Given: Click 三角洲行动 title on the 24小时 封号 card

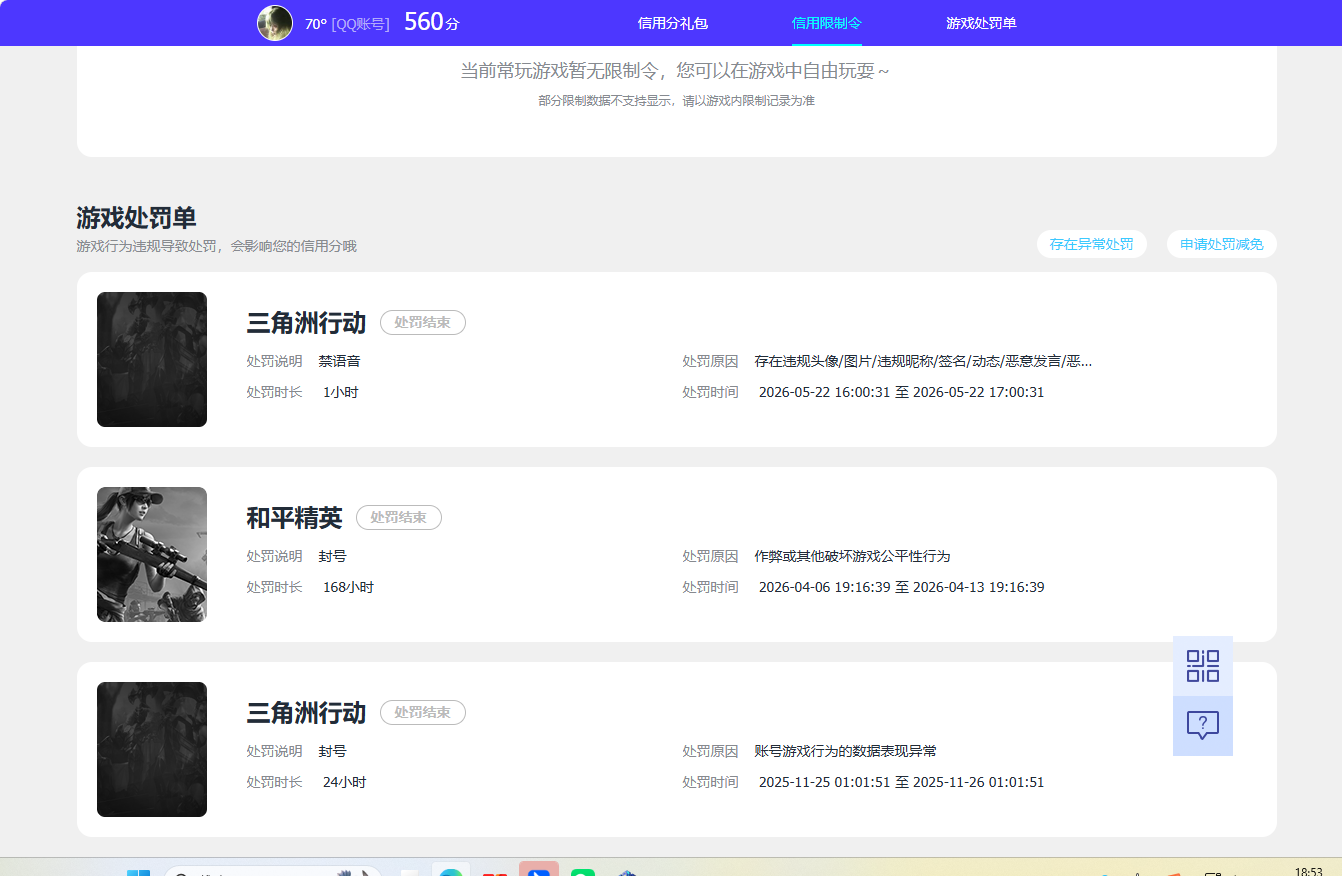Looking at the screenshot, I should pos(306,712).
